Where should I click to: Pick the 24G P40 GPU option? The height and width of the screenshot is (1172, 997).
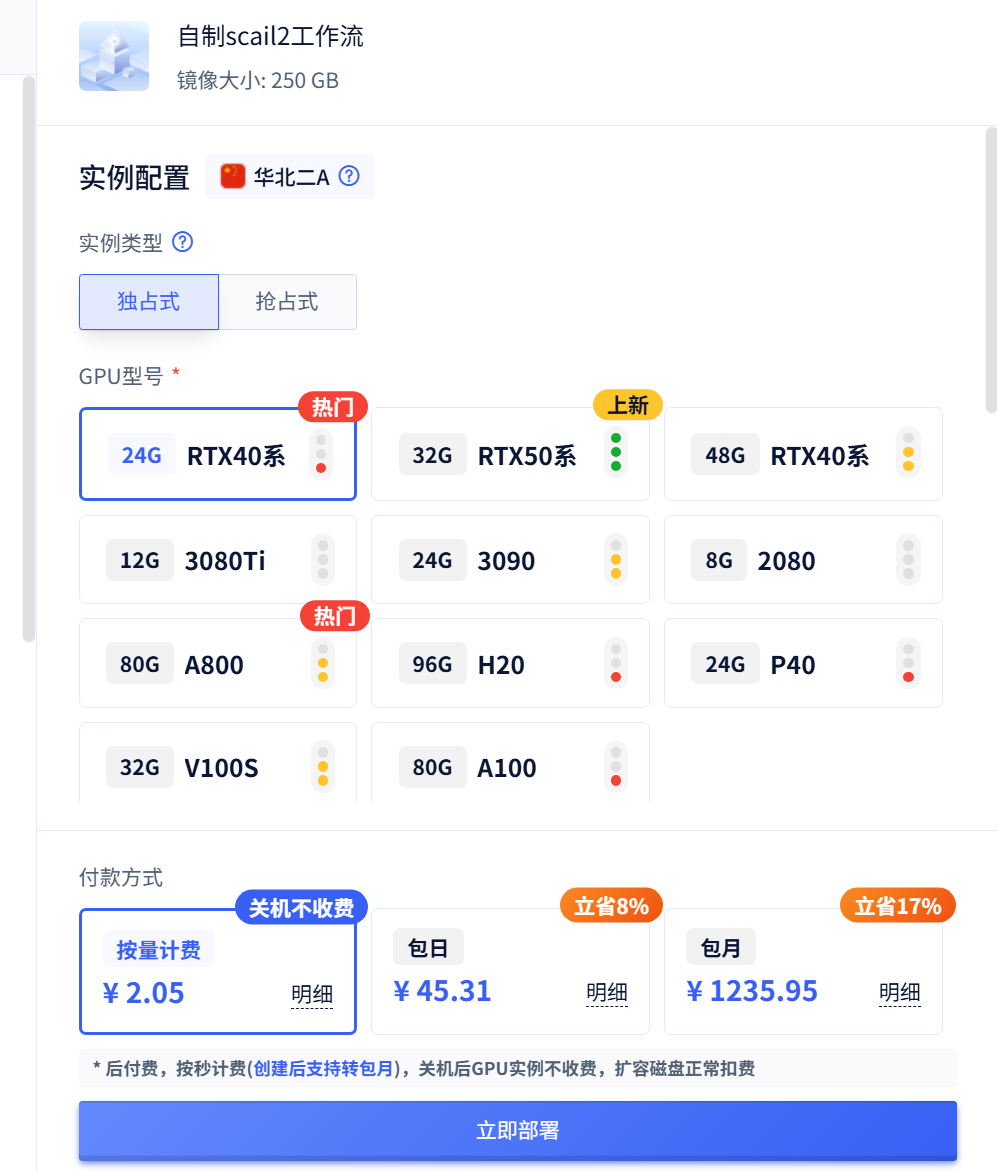pos(803,664)
